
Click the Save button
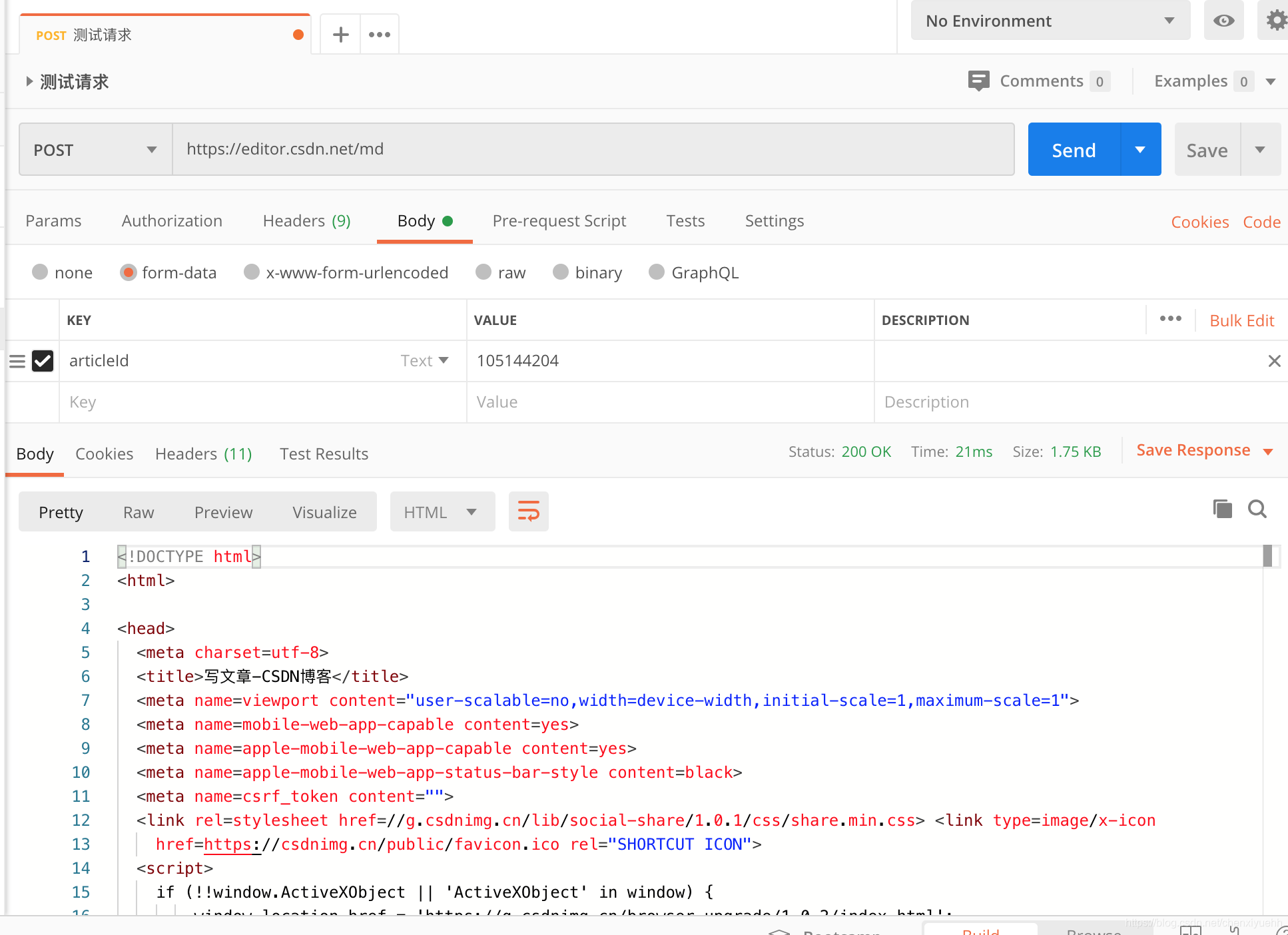[1207, 149]
